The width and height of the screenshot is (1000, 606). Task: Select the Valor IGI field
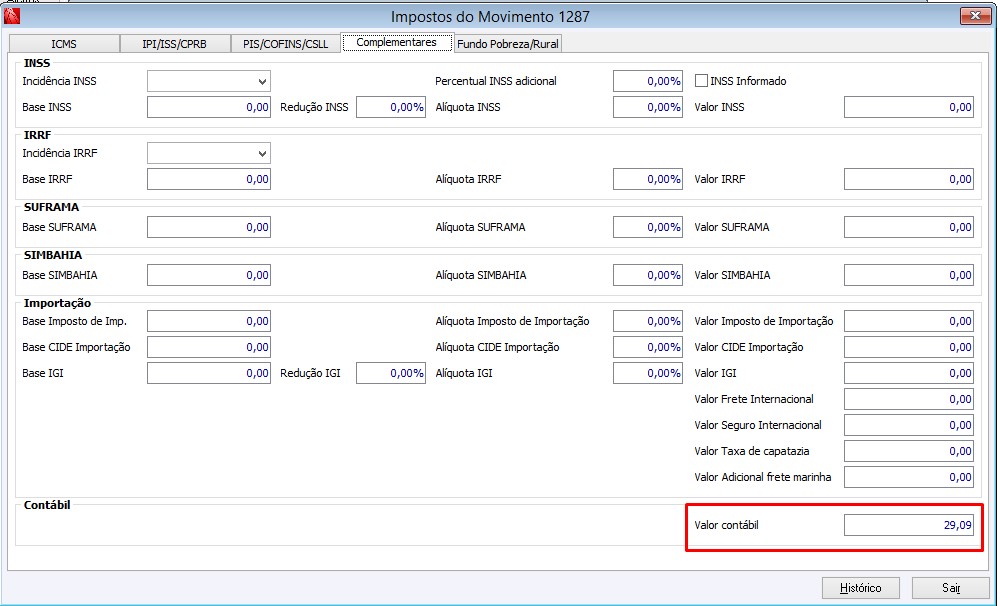pyautogui.click(x=909, y=374)
